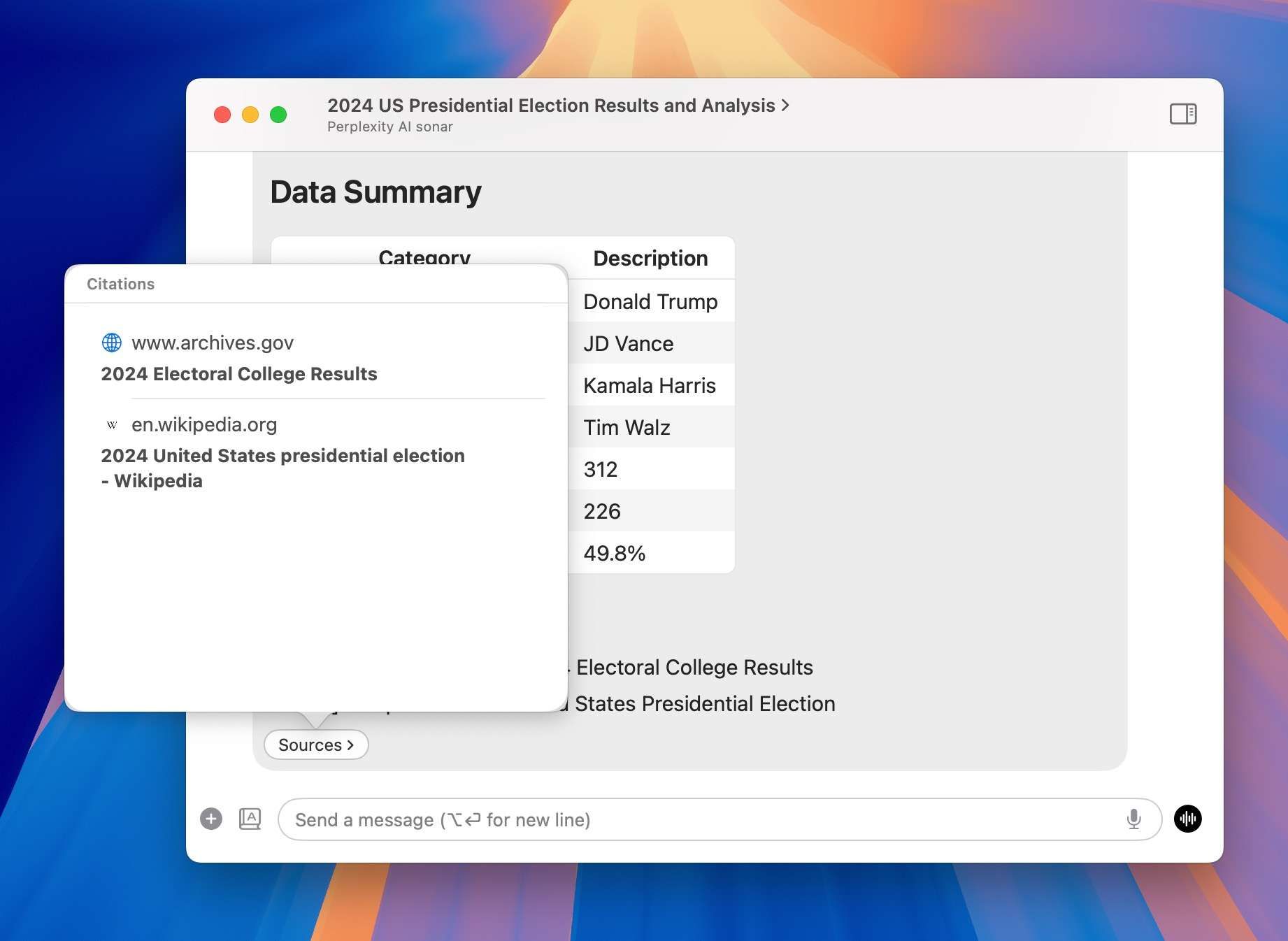Start voice mode with the black waveform icon
The image size is (1288, 941).
tap(1187, 819)
